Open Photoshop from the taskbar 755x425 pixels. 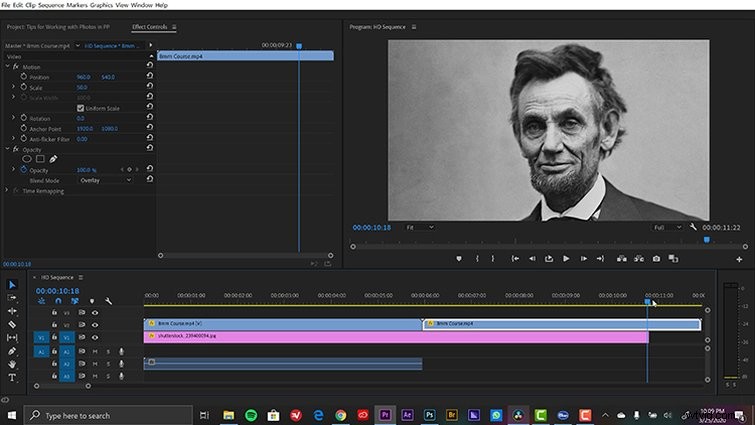point(430,415)
